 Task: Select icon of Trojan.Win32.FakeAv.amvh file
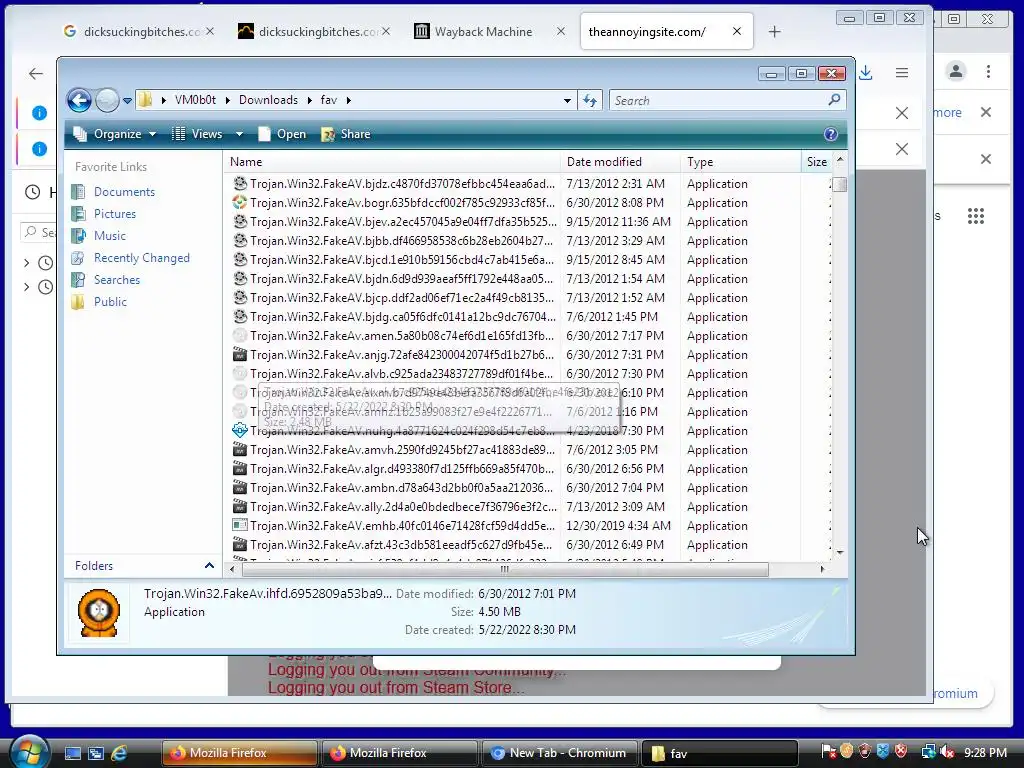(240, 449)
